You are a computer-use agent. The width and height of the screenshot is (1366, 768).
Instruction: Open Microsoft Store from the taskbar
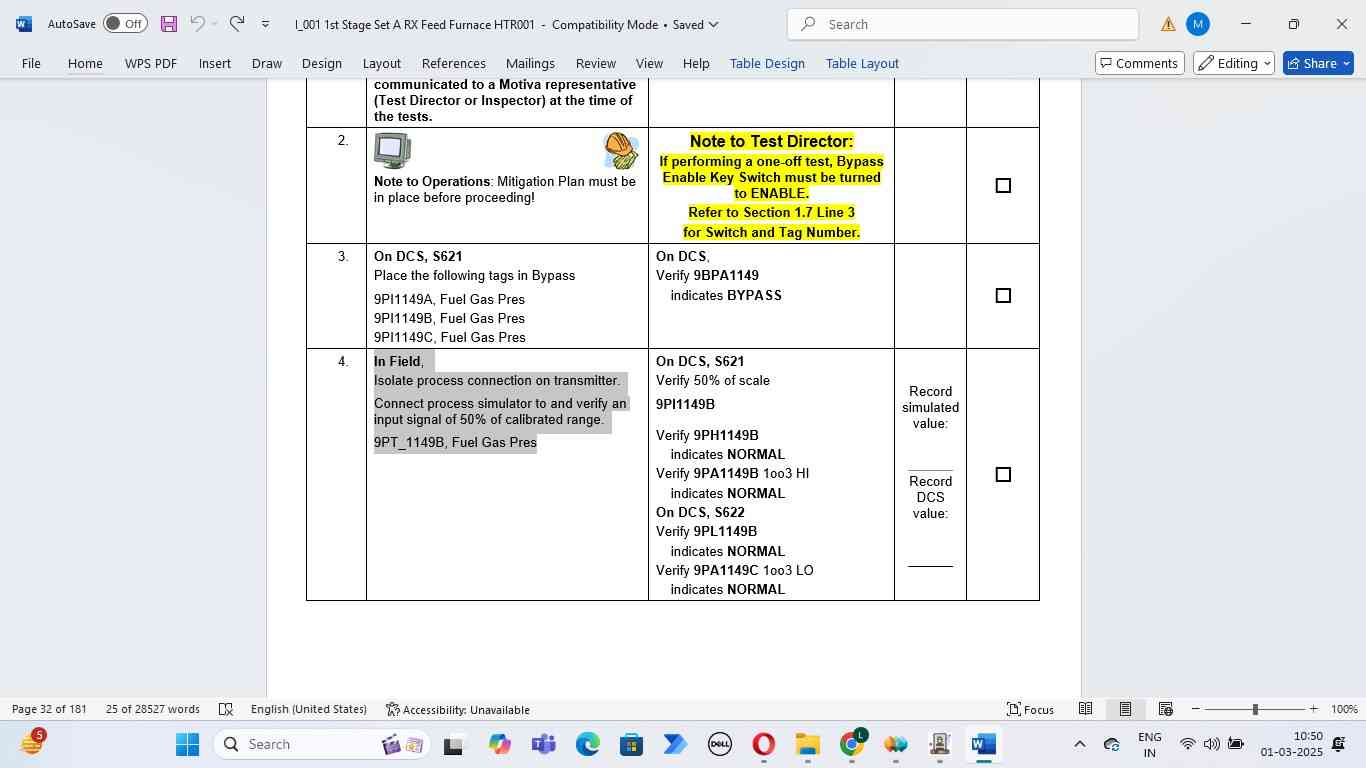[631, 744]
